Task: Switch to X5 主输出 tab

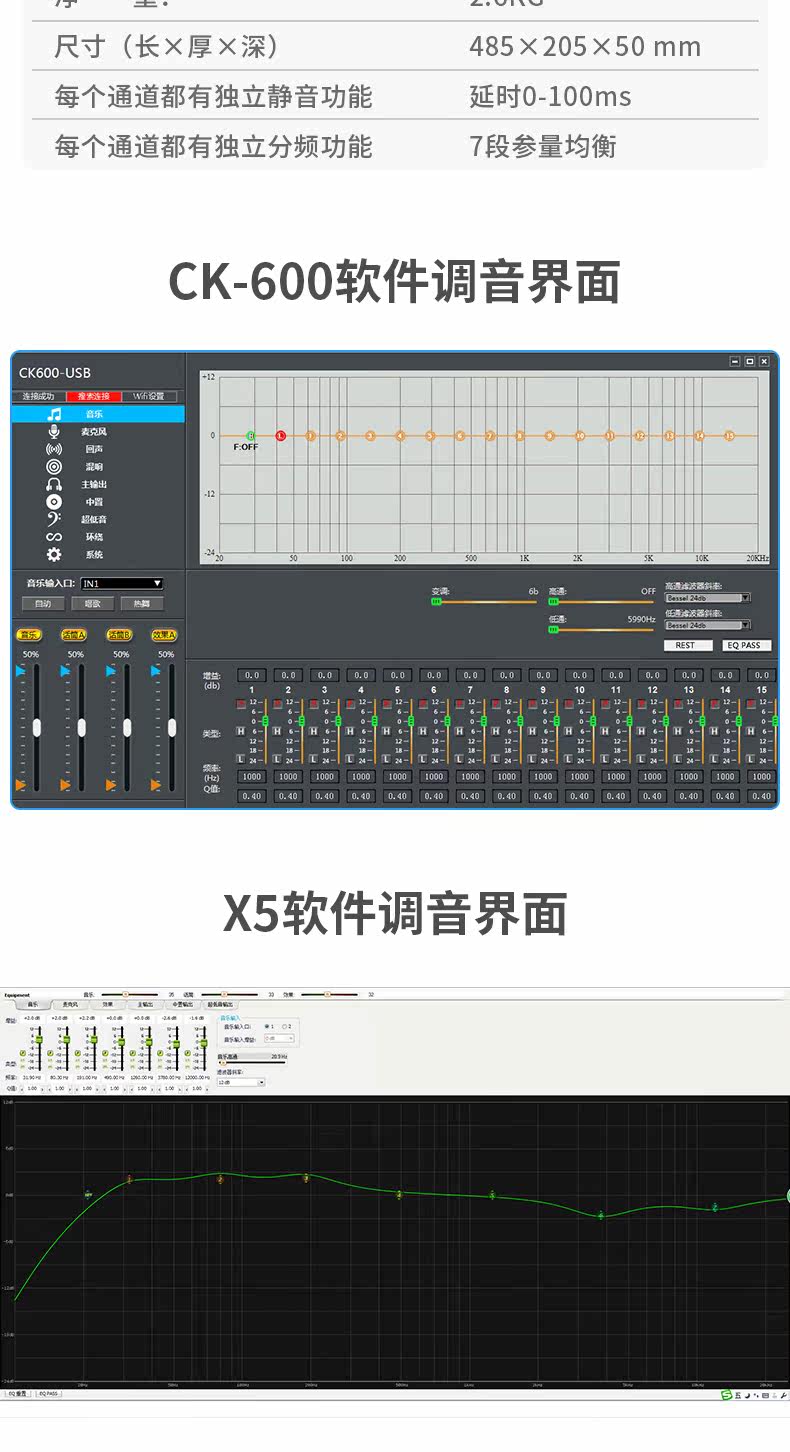Action: 144,1004
